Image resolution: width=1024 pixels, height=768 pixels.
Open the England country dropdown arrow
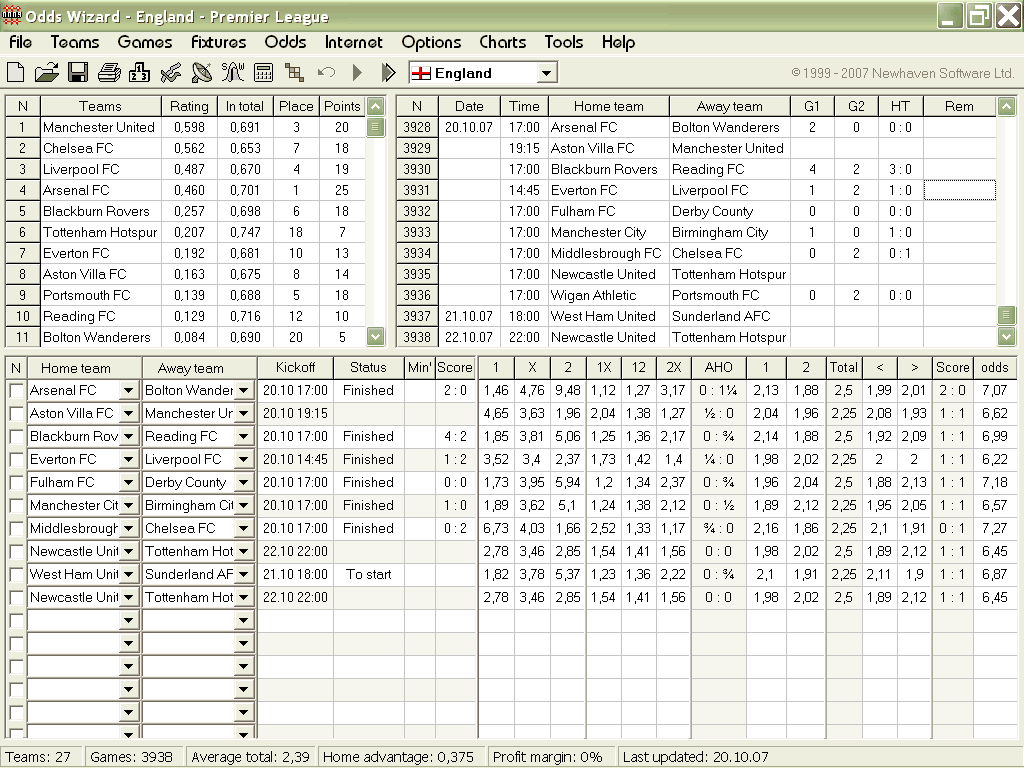click(547, 73)
